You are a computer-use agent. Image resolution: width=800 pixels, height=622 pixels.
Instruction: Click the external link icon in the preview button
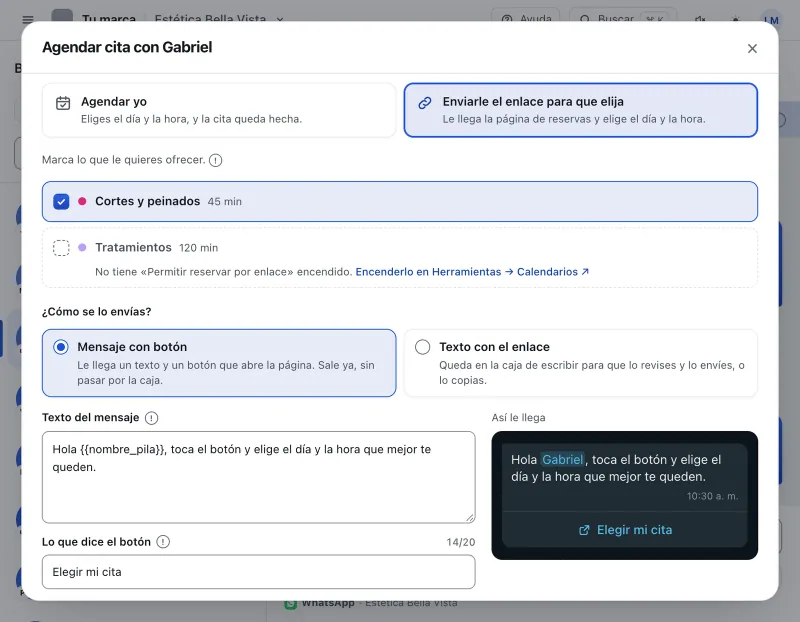pyautogui.click(x=584, y=530)
